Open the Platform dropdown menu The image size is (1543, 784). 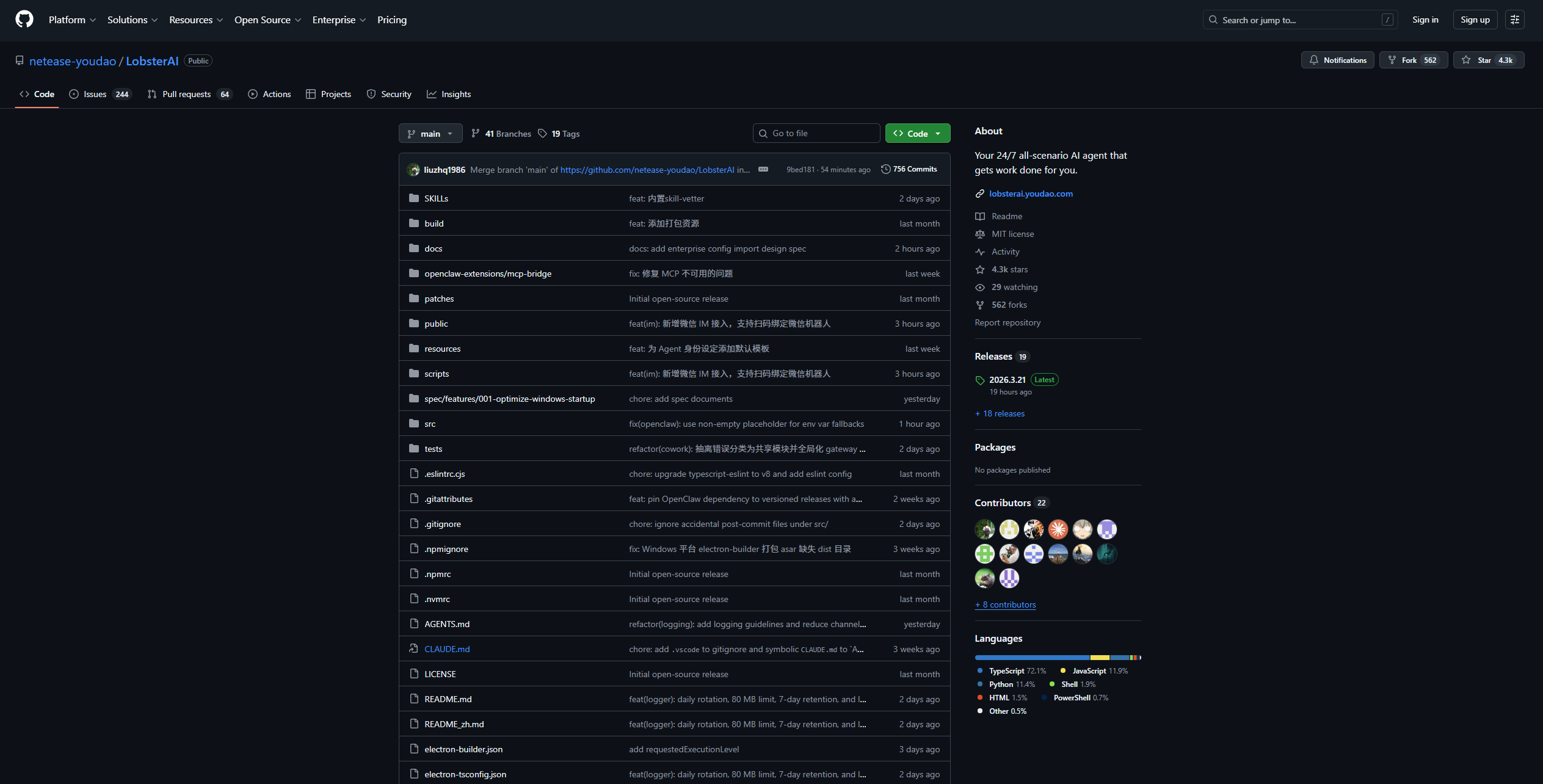(72, 20)
